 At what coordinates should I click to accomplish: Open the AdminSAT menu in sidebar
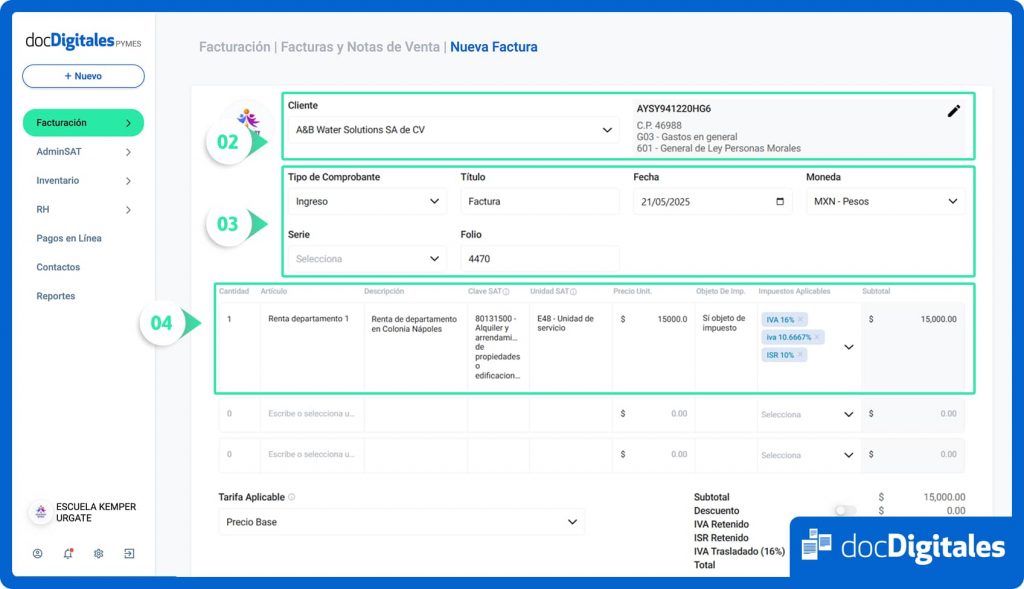pos(83,152)
